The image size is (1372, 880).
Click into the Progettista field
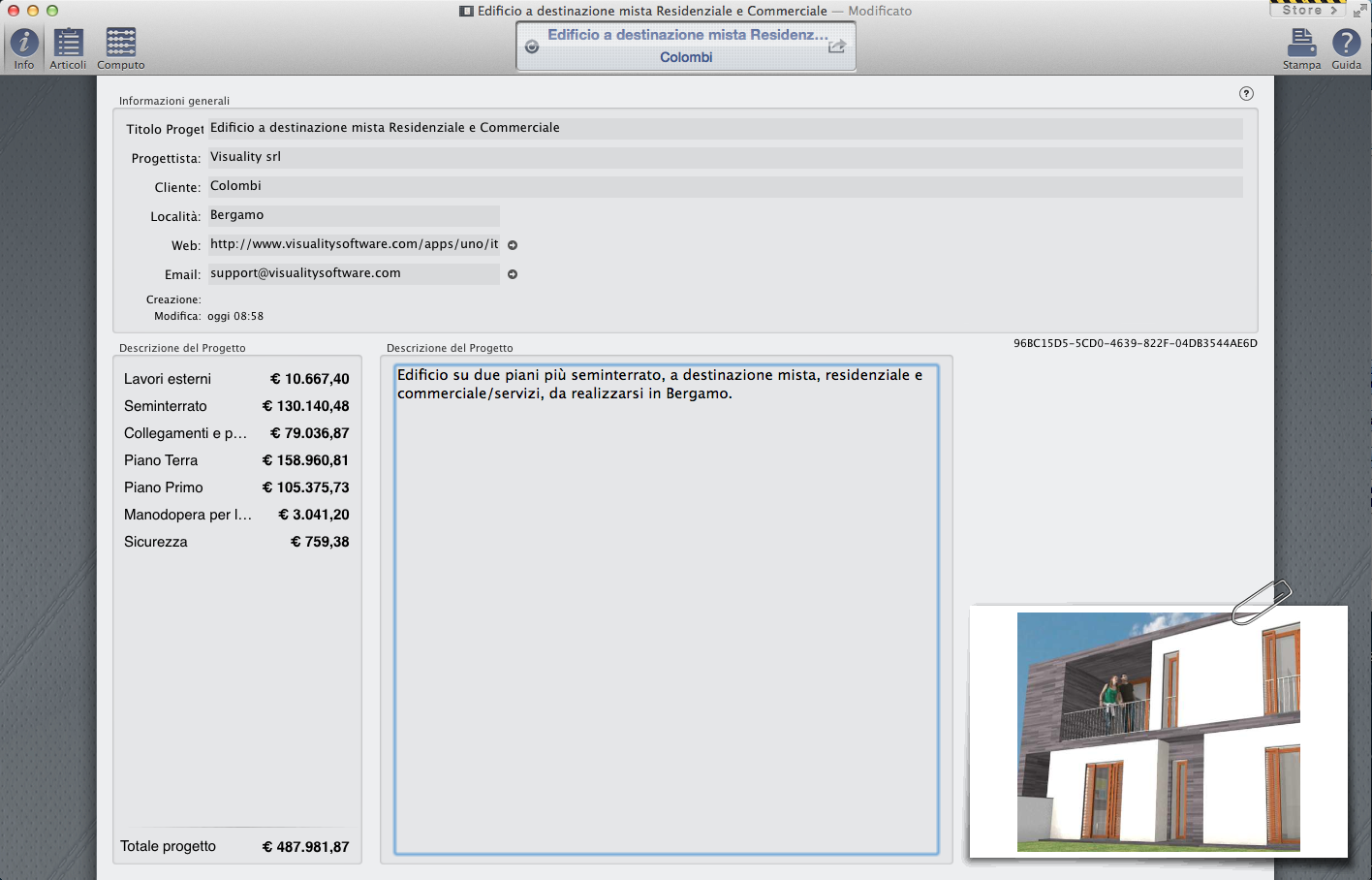725,157
